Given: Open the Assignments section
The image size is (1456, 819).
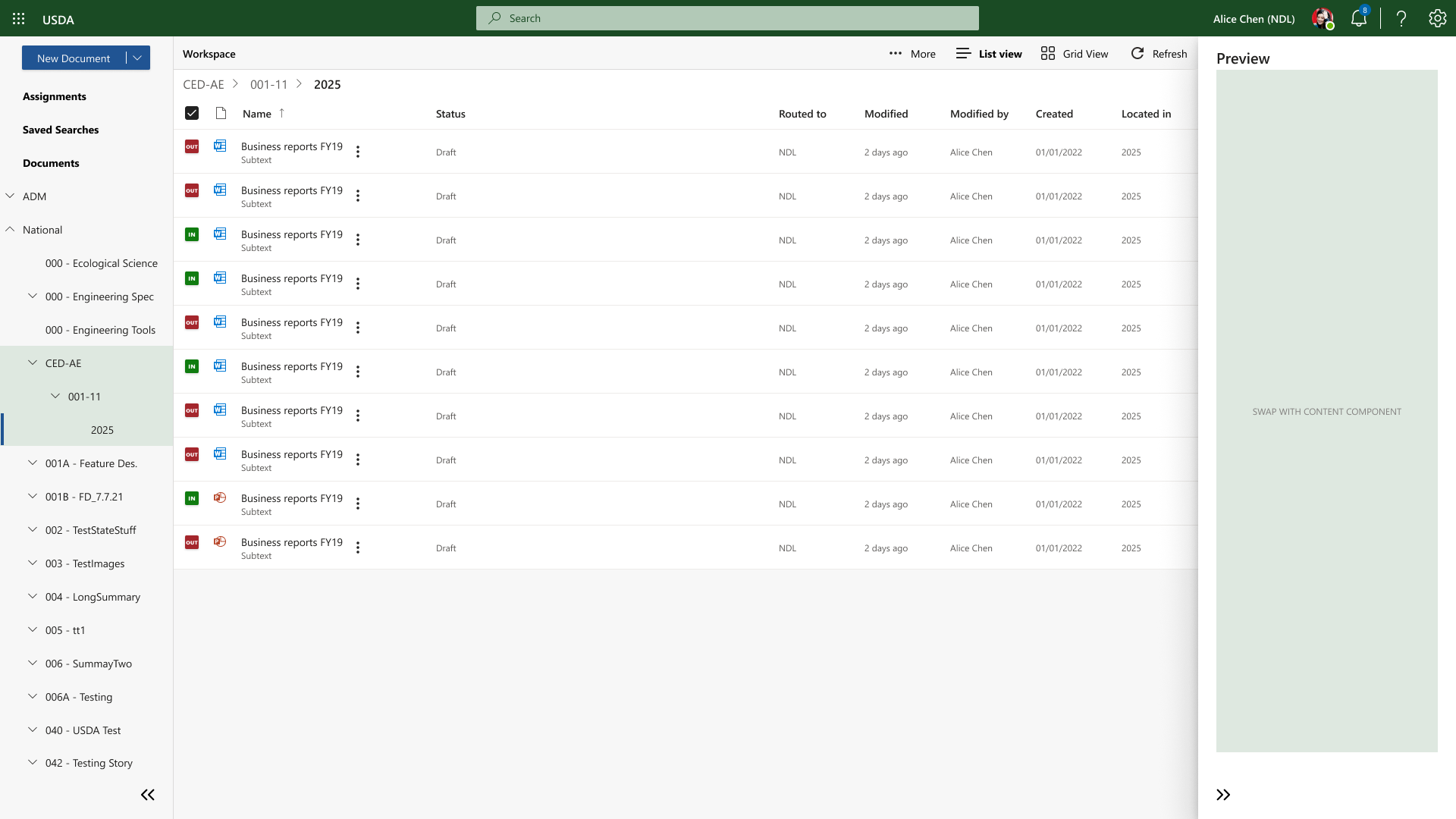Looking at the screenshot, I should pyautogui.click(x=55, y=96).
